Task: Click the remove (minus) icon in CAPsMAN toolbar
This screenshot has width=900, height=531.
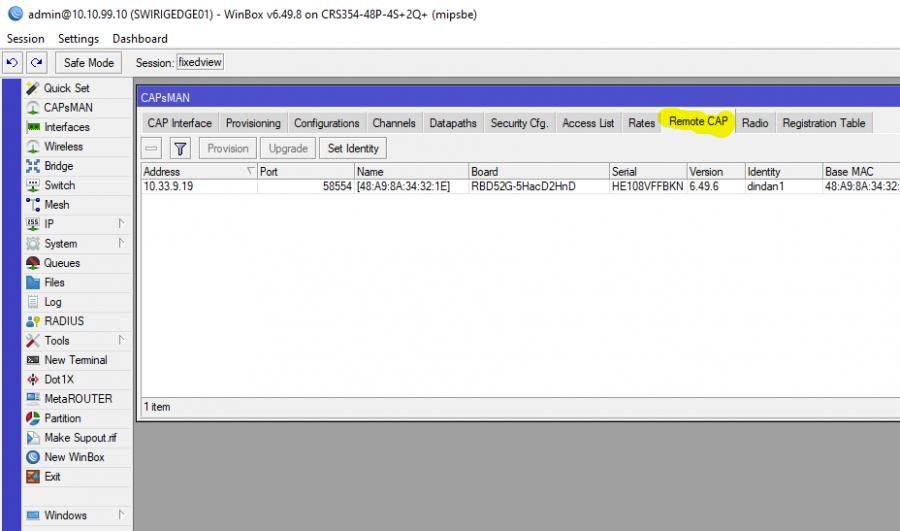Action: tap(152, 148)
